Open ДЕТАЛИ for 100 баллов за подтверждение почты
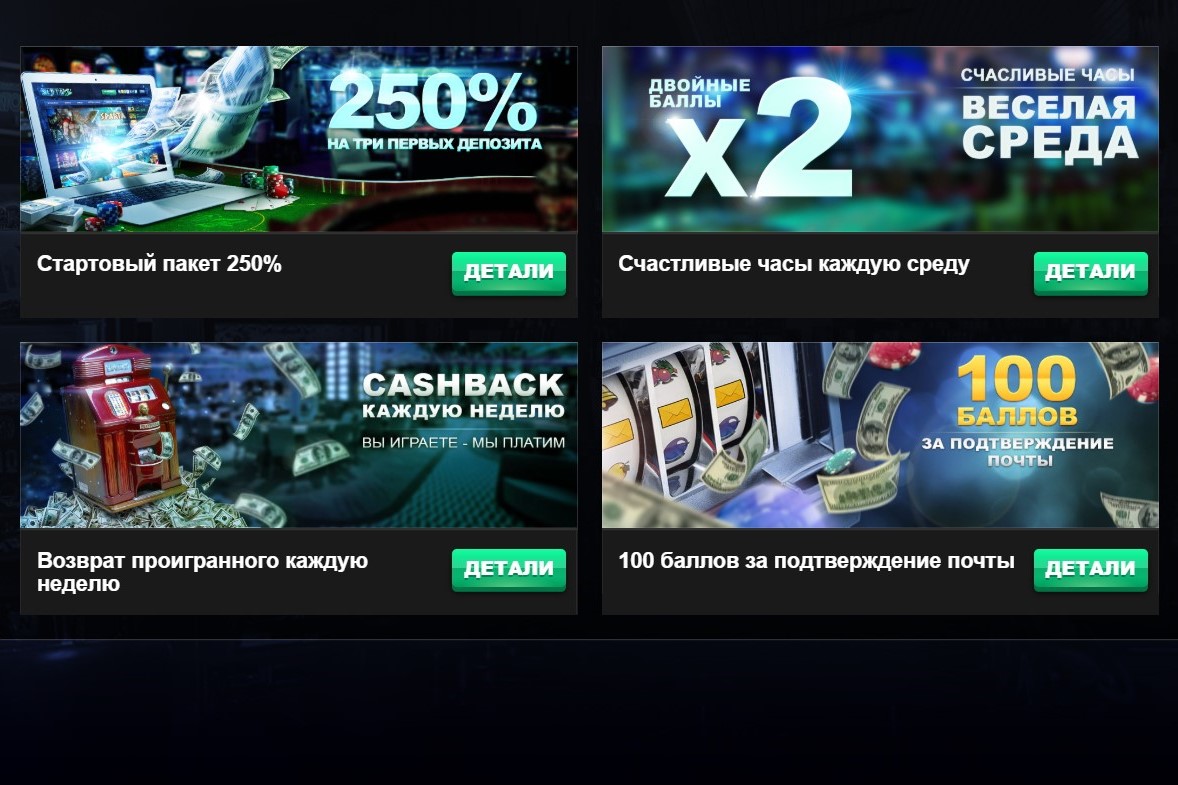Viewport: 1178px width, 785px height. click(x=1090, y=569)
